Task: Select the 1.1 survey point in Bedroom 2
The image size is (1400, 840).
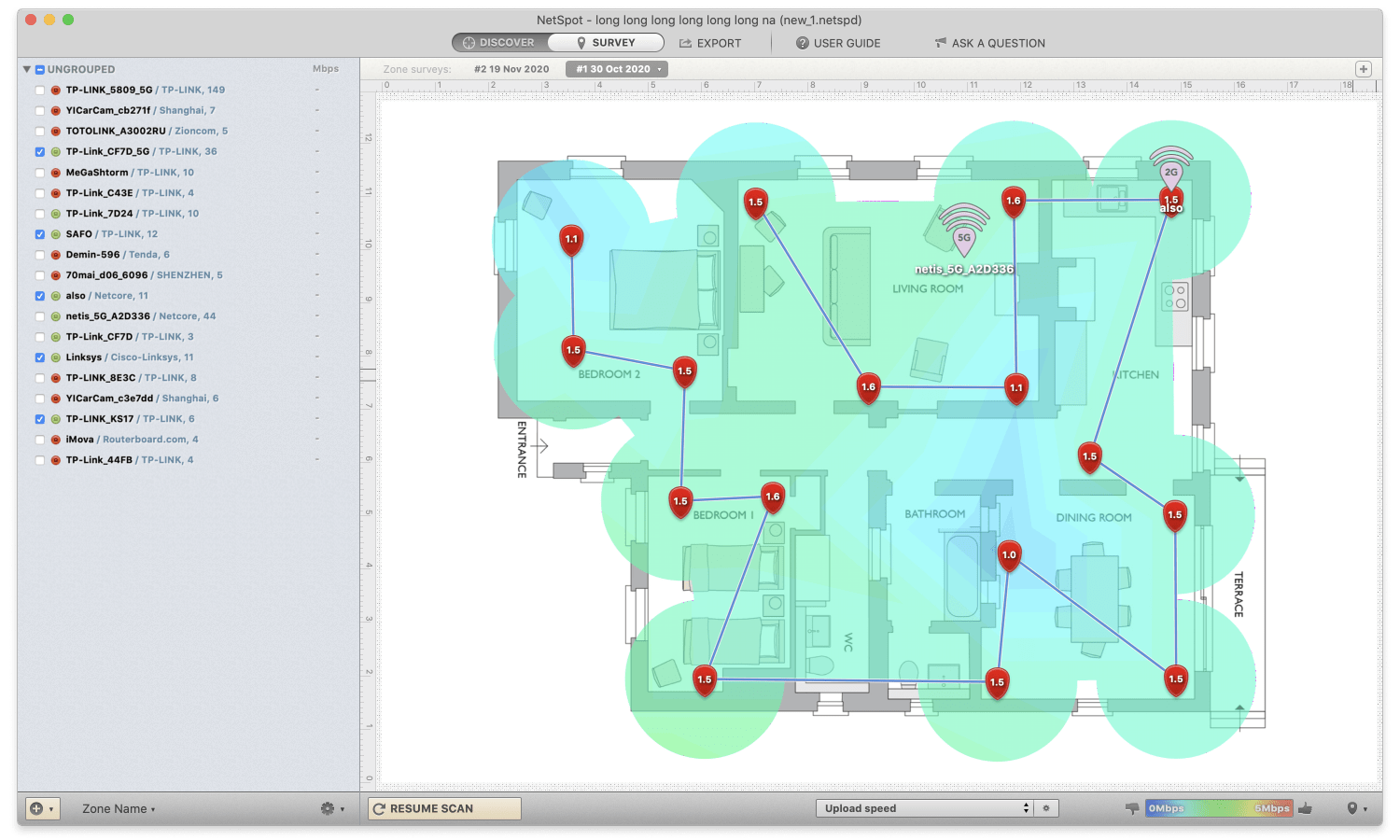Action: (571, 241)
